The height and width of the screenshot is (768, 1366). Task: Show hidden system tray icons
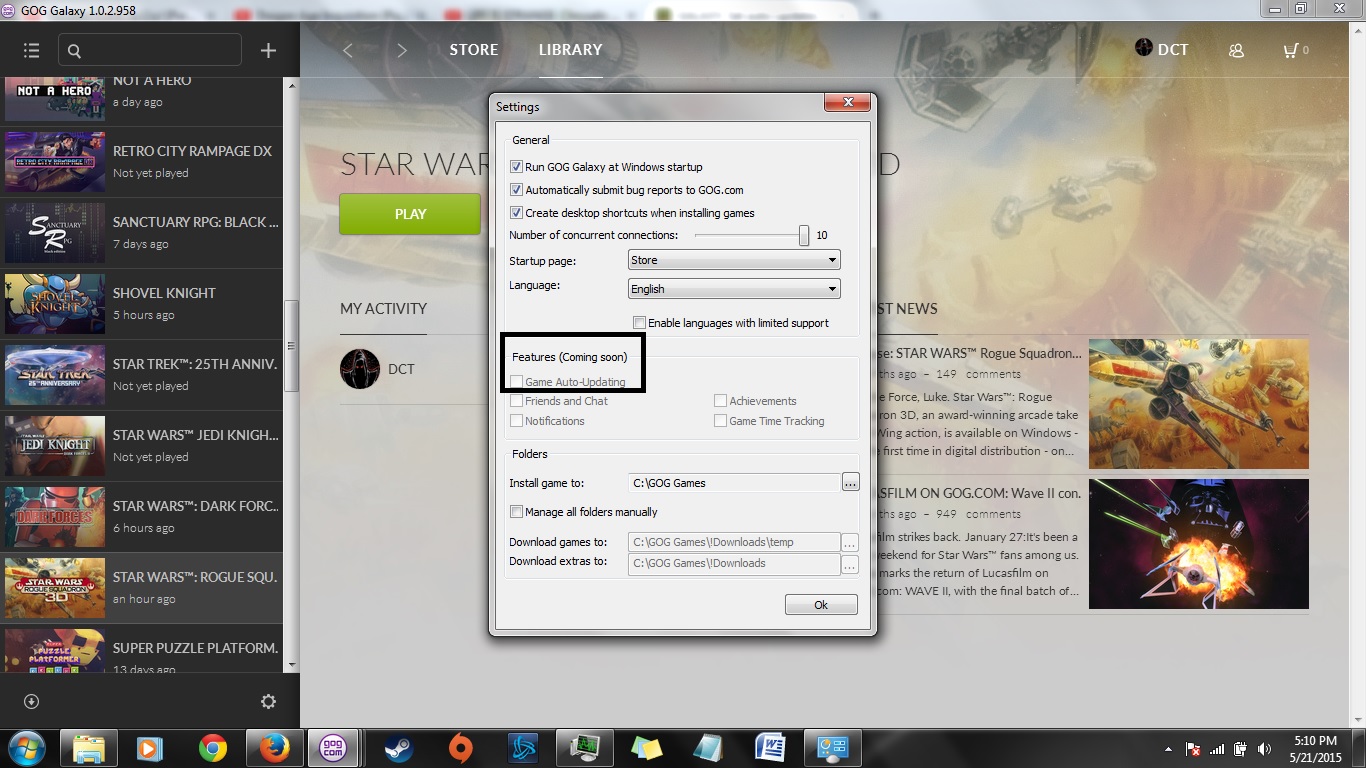click(x=1168, y=749)
